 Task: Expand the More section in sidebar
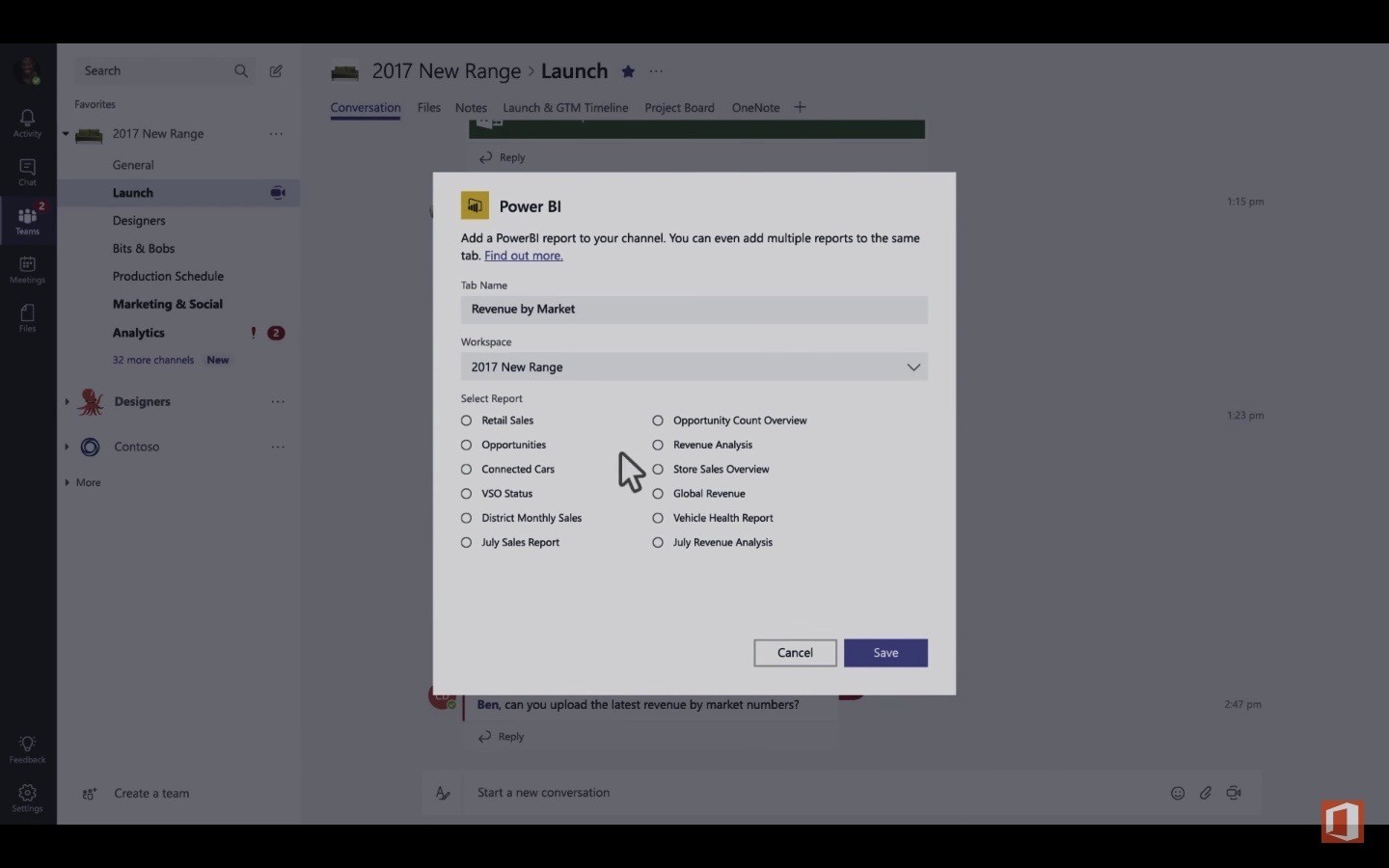click(x=68, y=482)
